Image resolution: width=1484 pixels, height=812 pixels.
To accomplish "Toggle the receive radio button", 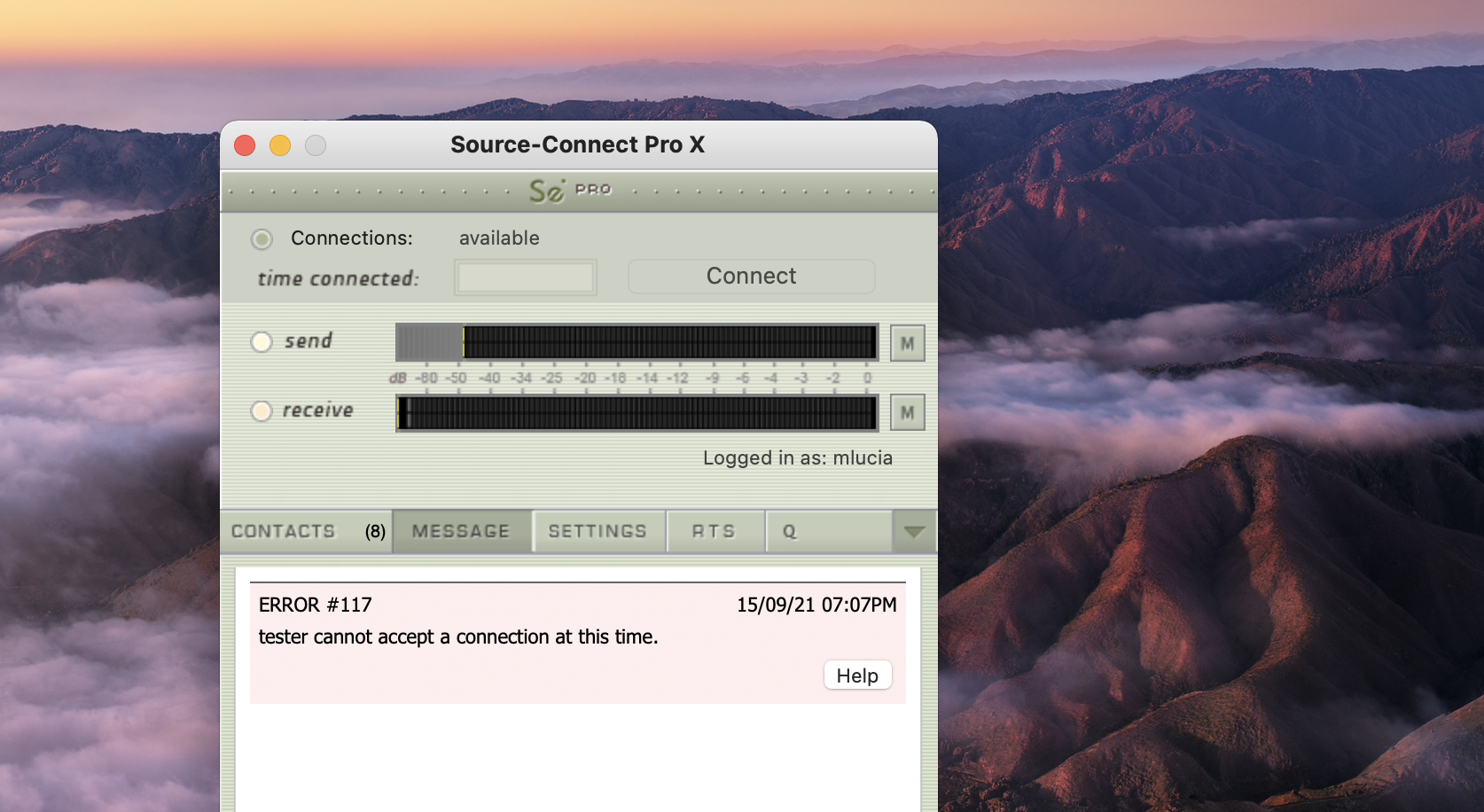I will [262, 411].
